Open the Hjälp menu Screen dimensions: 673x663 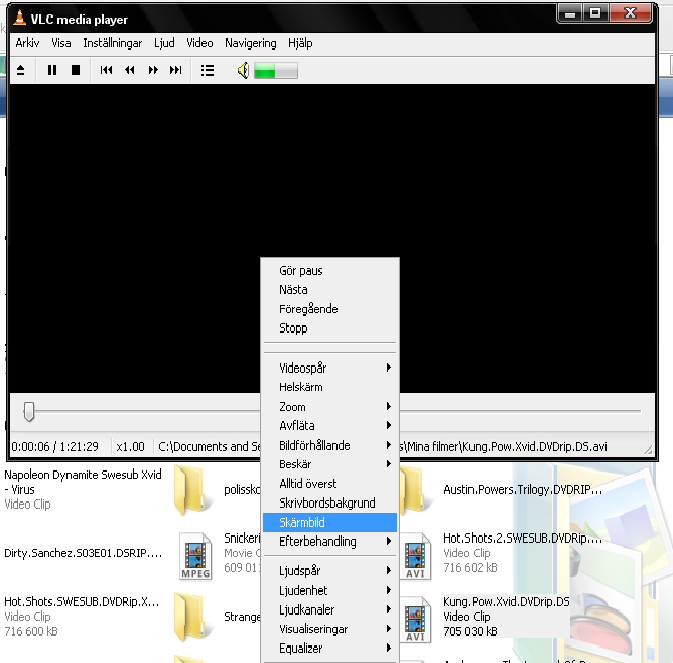tap(300, 44)
